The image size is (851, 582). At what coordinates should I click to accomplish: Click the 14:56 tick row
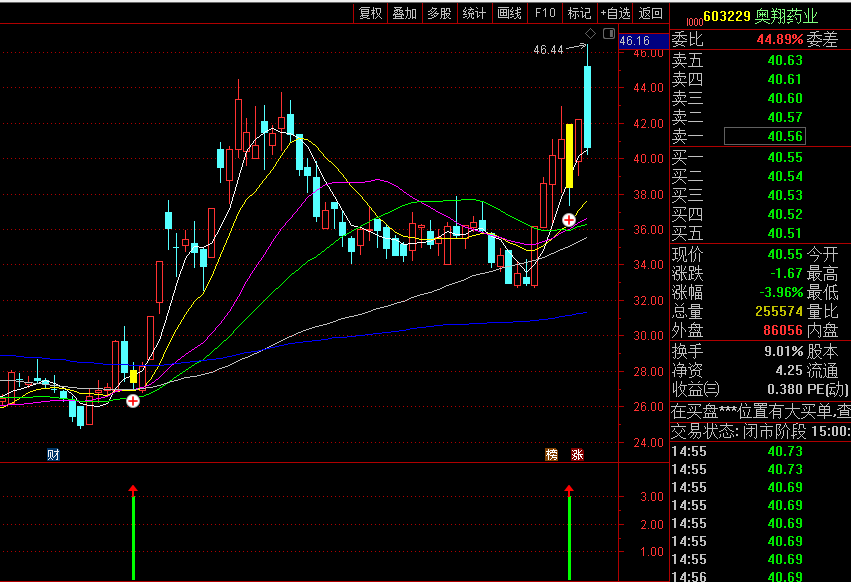761,576
